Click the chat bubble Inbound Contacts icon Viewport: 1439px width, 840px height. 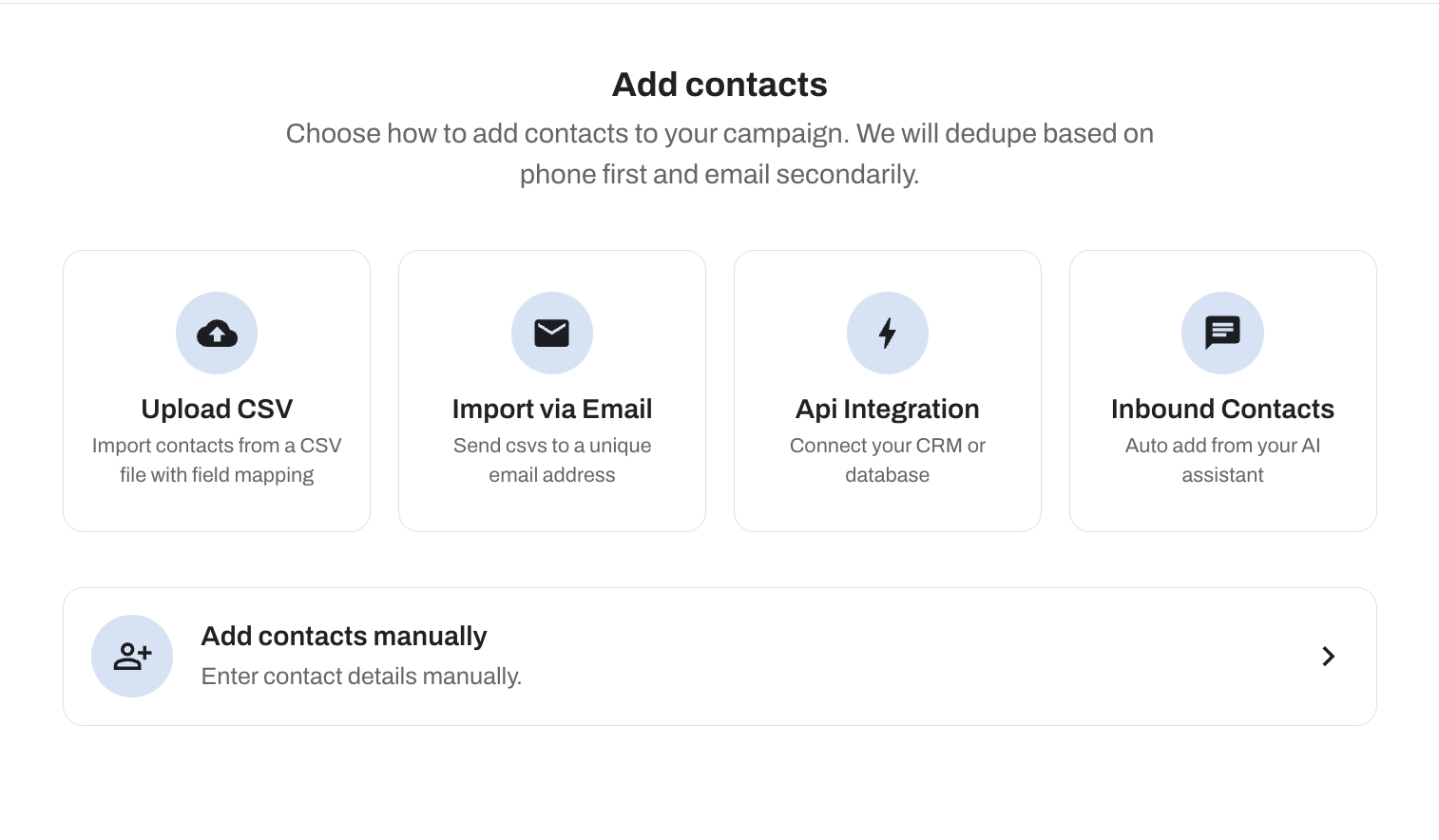[x=1222, y=333]
